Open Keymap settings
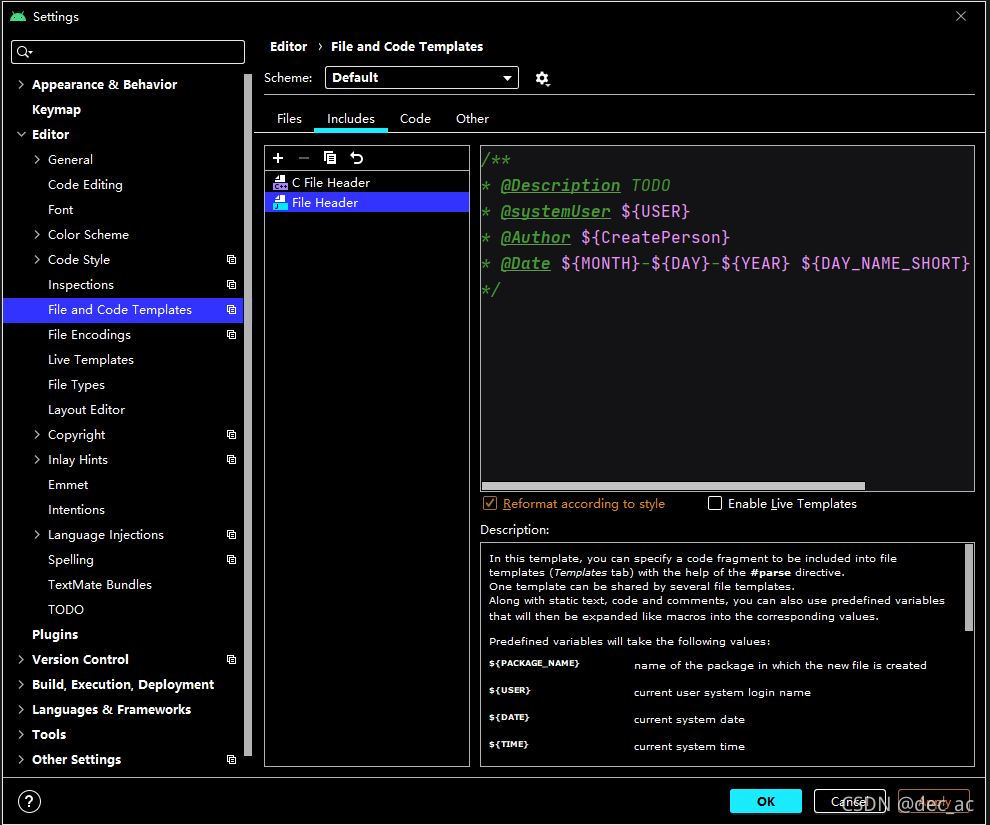 click(56, 109)
